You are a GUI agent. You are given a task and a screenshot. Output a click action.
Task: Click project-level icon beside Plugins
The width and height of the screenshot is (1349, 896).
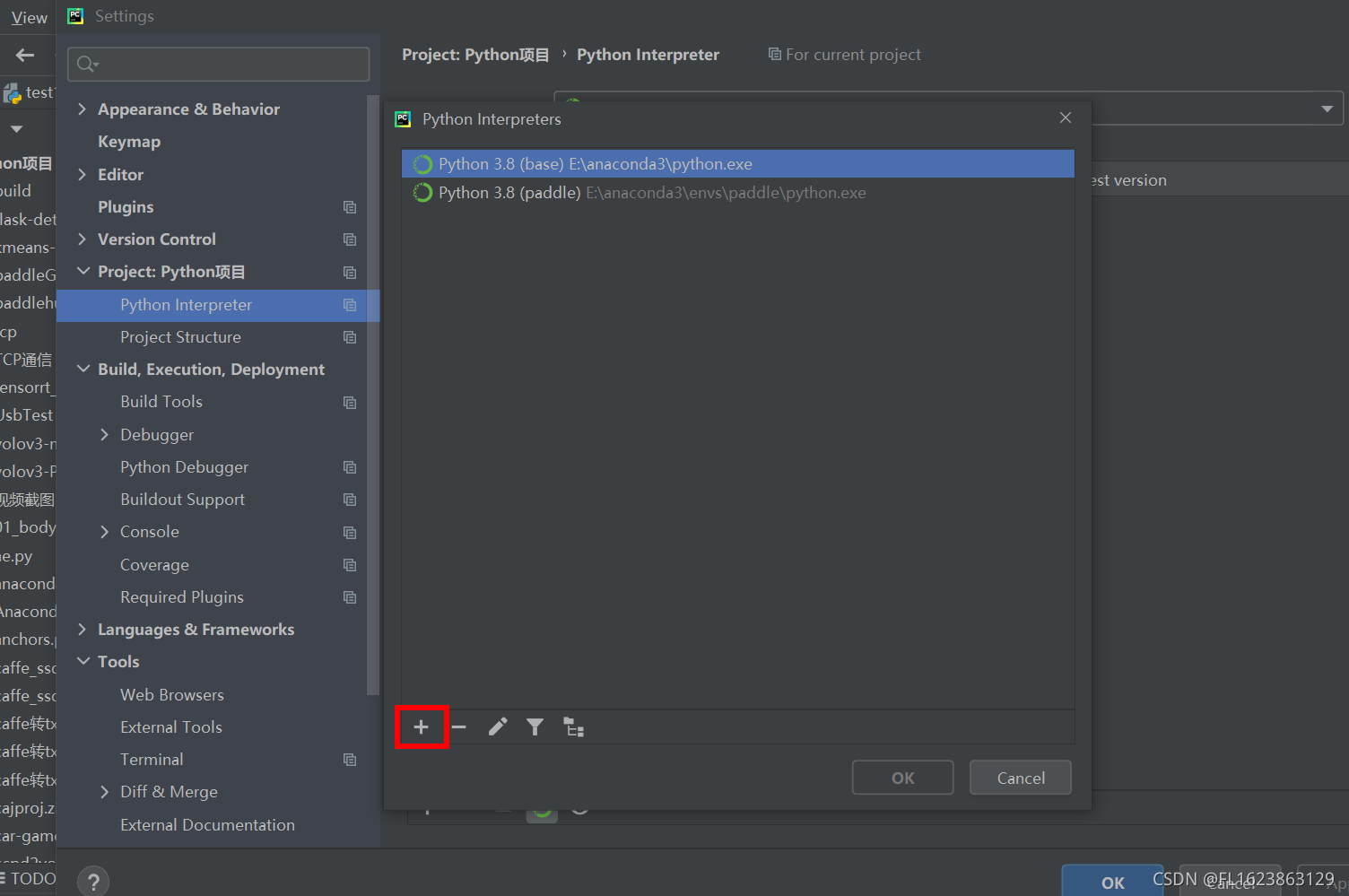pos(350,207)
